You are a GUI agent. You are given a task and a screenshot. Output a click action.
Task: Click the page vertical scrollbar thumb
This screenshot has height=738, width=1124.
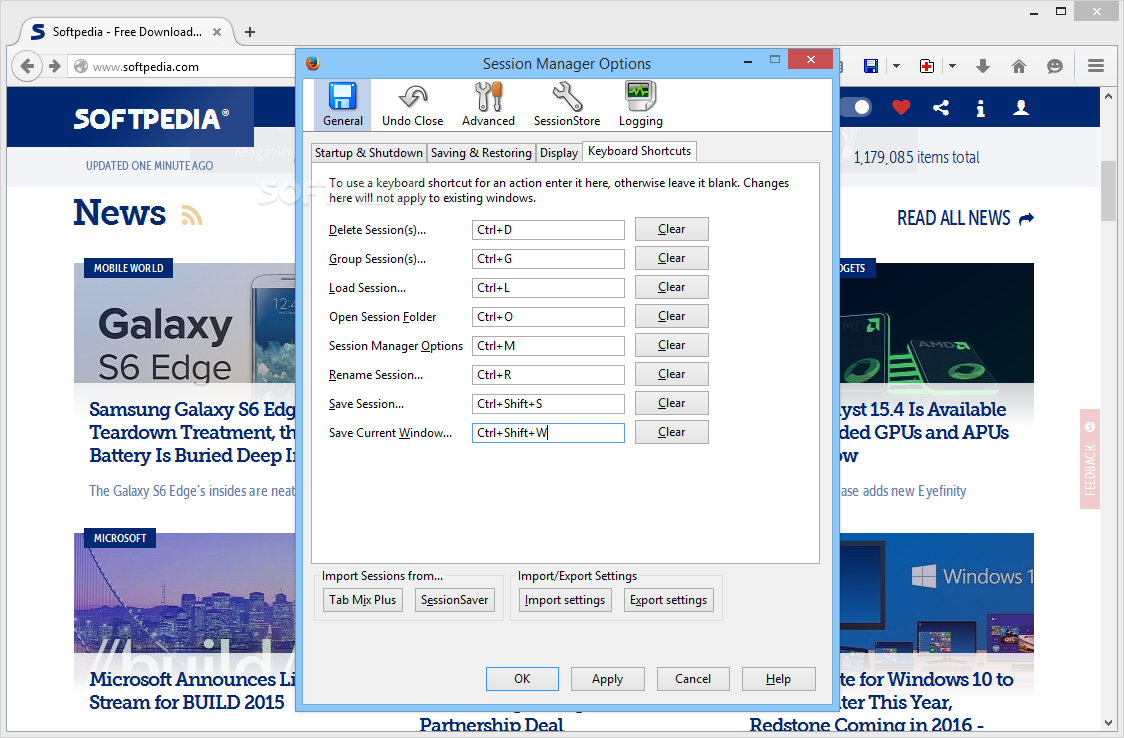[1108, 191]
